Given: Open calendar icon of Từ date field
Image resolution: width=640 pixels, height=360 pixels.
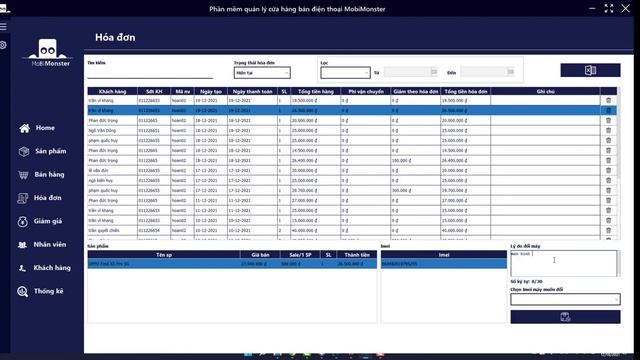Looking at the screenshot, I should click(433, 72).
